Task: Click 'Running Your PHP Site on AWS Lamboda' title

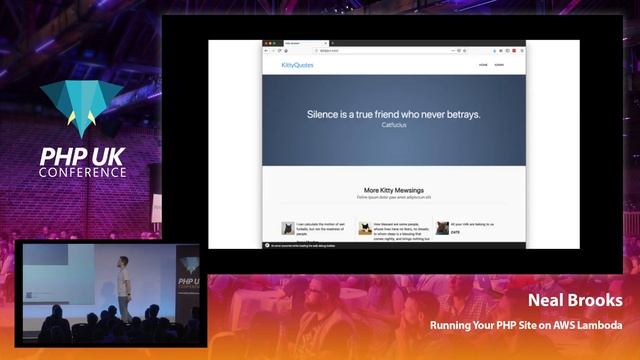Action: (526, 325)
